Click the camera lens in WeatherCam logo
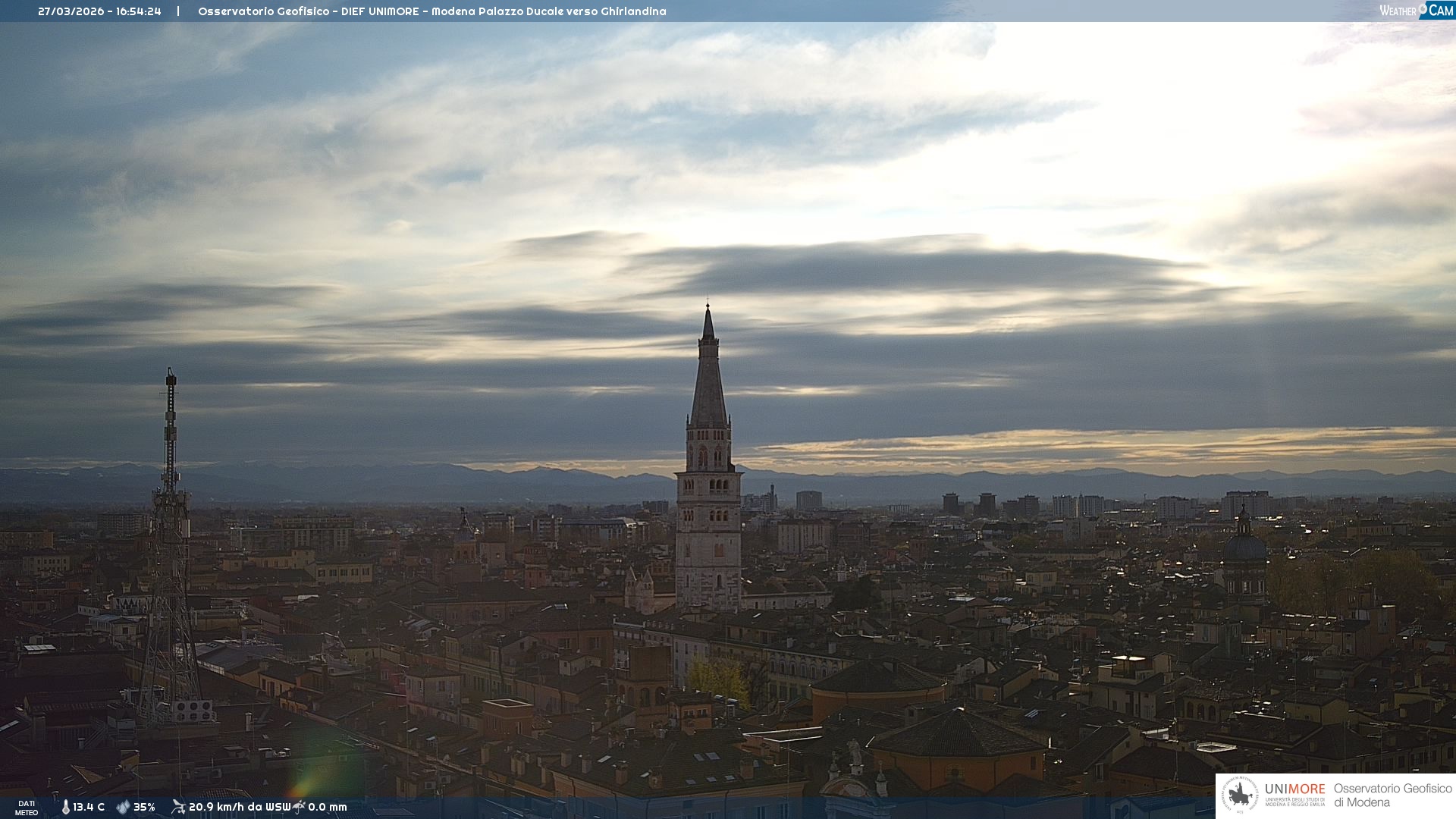Image resolution: width=1456 pixels, height=819 pixels. pyautogui.click(x=1423, y=8)
